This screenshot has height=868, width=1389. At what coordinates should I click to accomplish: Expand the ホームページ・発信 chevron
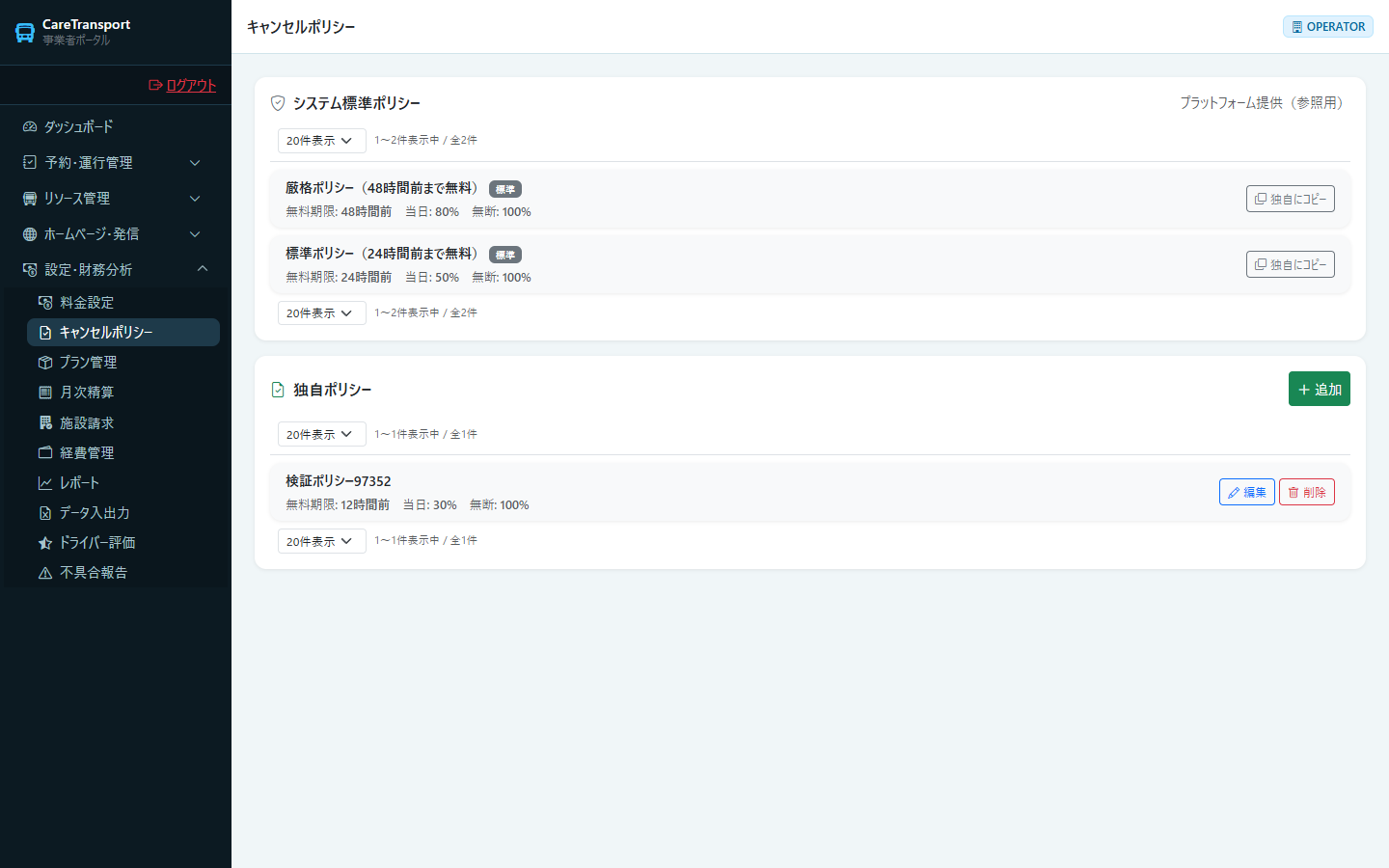coord(195,234)
